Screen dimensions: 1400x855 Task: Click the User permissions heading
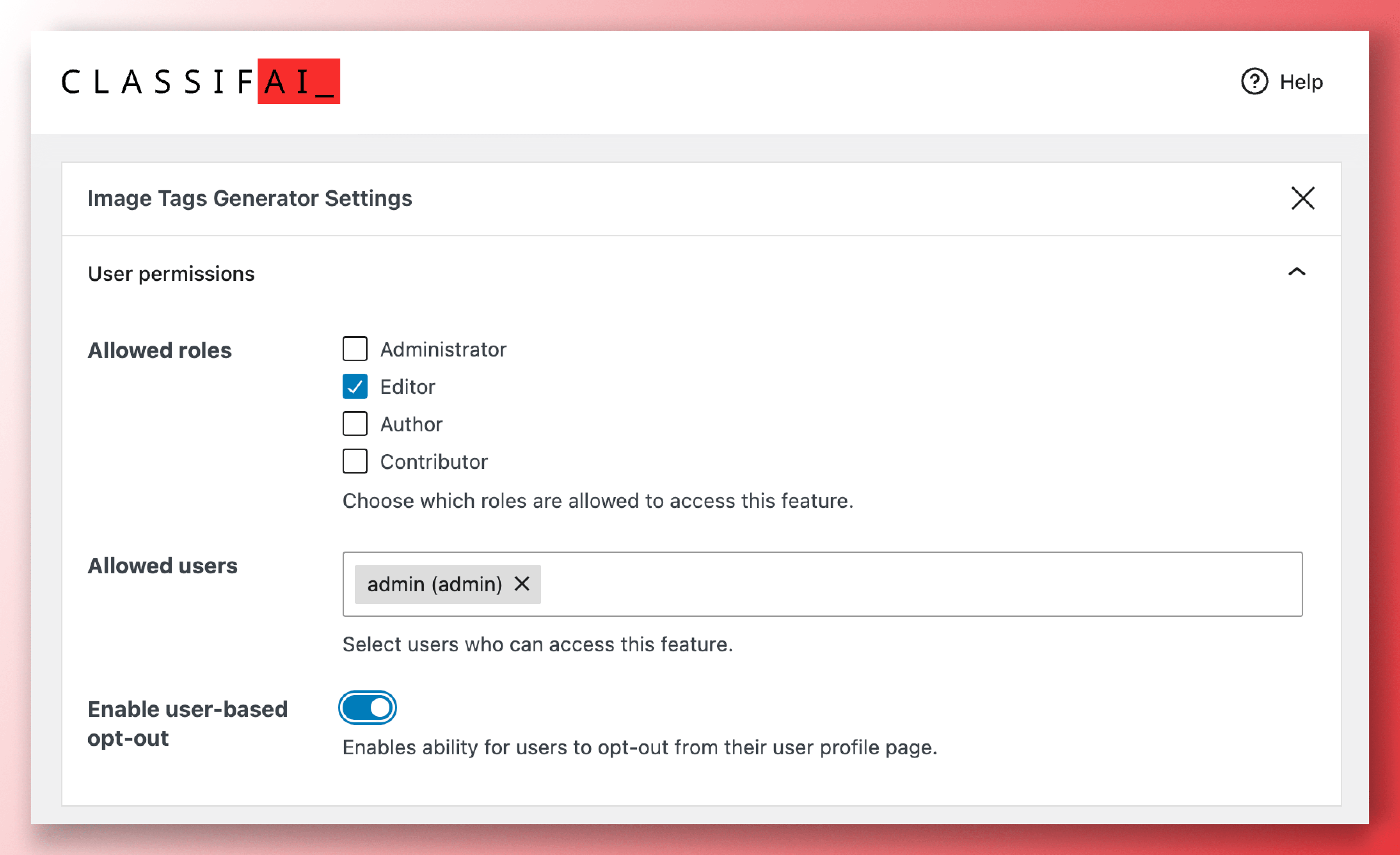171,274
